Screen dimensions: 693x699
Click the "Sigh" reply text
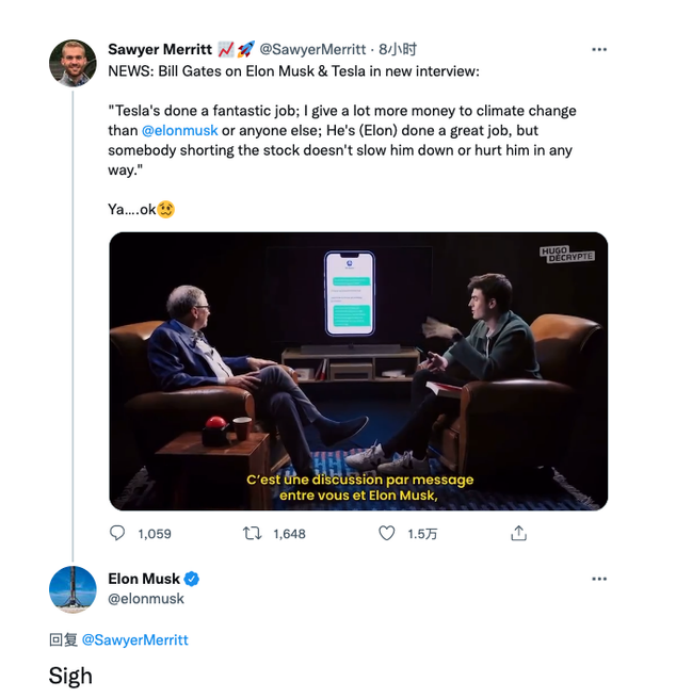pyautogui.click(x=70, y=675)
